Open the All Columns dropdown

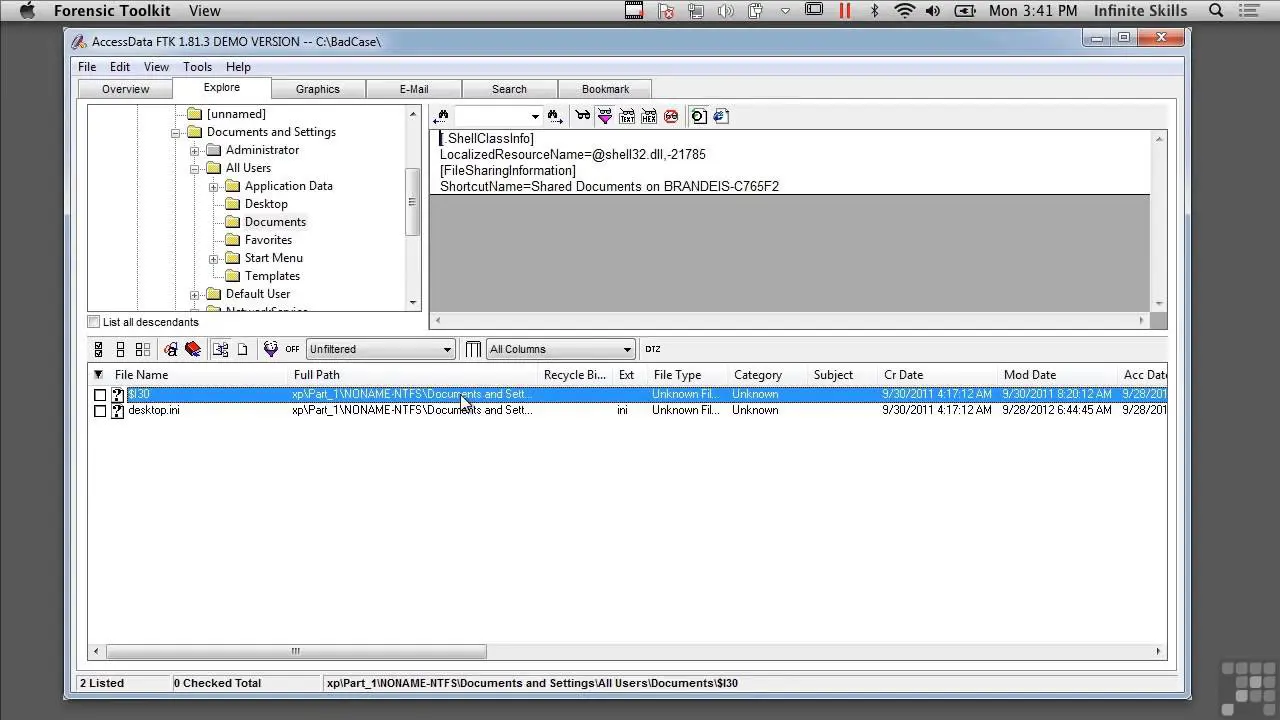(x=627, y=349)
